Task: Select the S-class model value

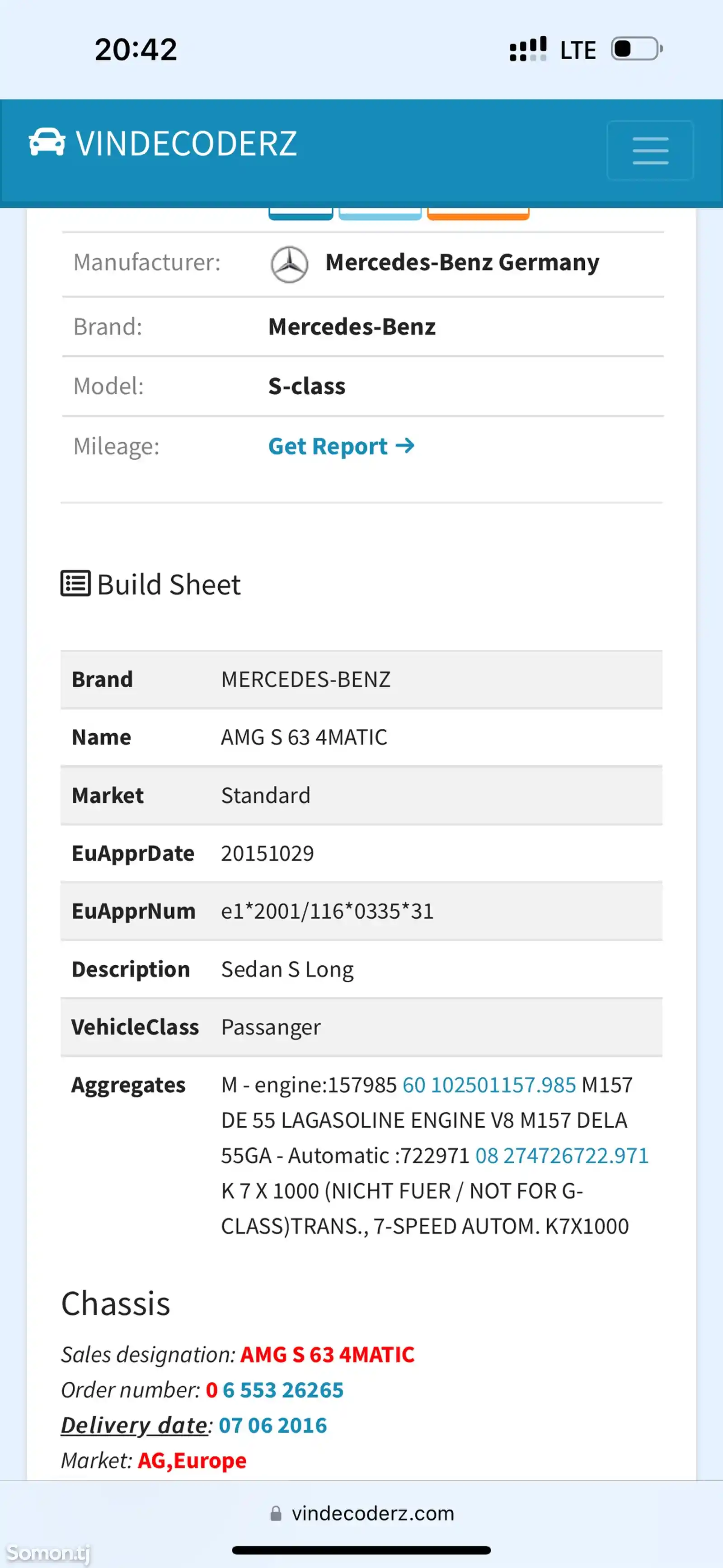Action: 307,387
